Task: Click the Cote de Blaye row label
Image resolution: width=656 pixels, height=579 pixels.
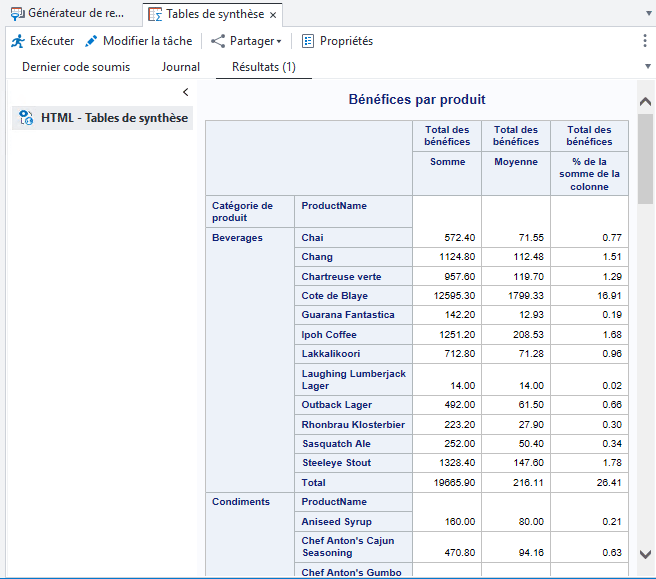Action: (335, 296)
